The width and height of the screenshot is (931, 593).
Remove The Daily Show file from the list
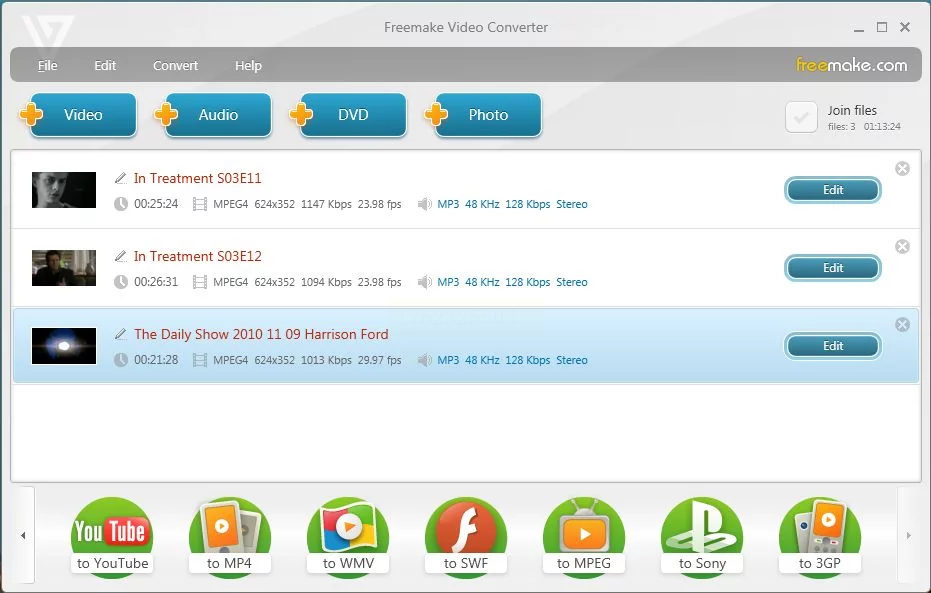(x=902, y=324)
